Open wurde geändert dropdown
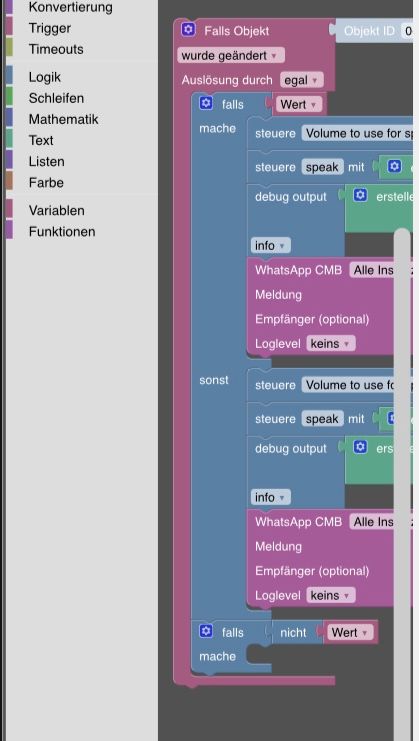This screenshot has height=741, width=419. pos(231,56)
